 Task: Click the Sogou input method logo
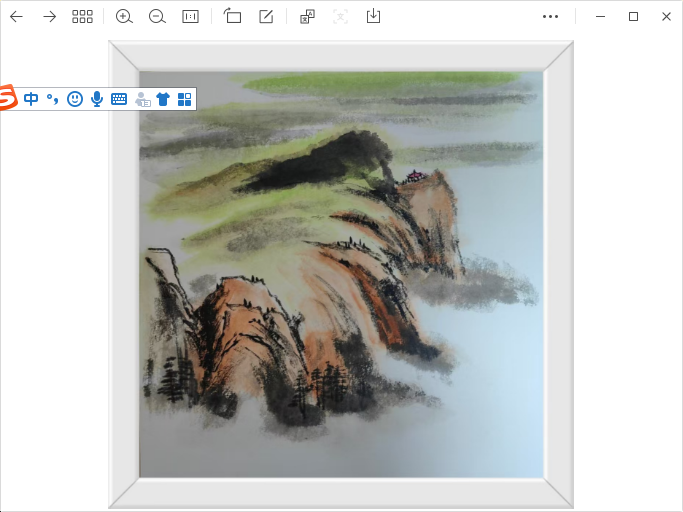(x=8, y=98)
